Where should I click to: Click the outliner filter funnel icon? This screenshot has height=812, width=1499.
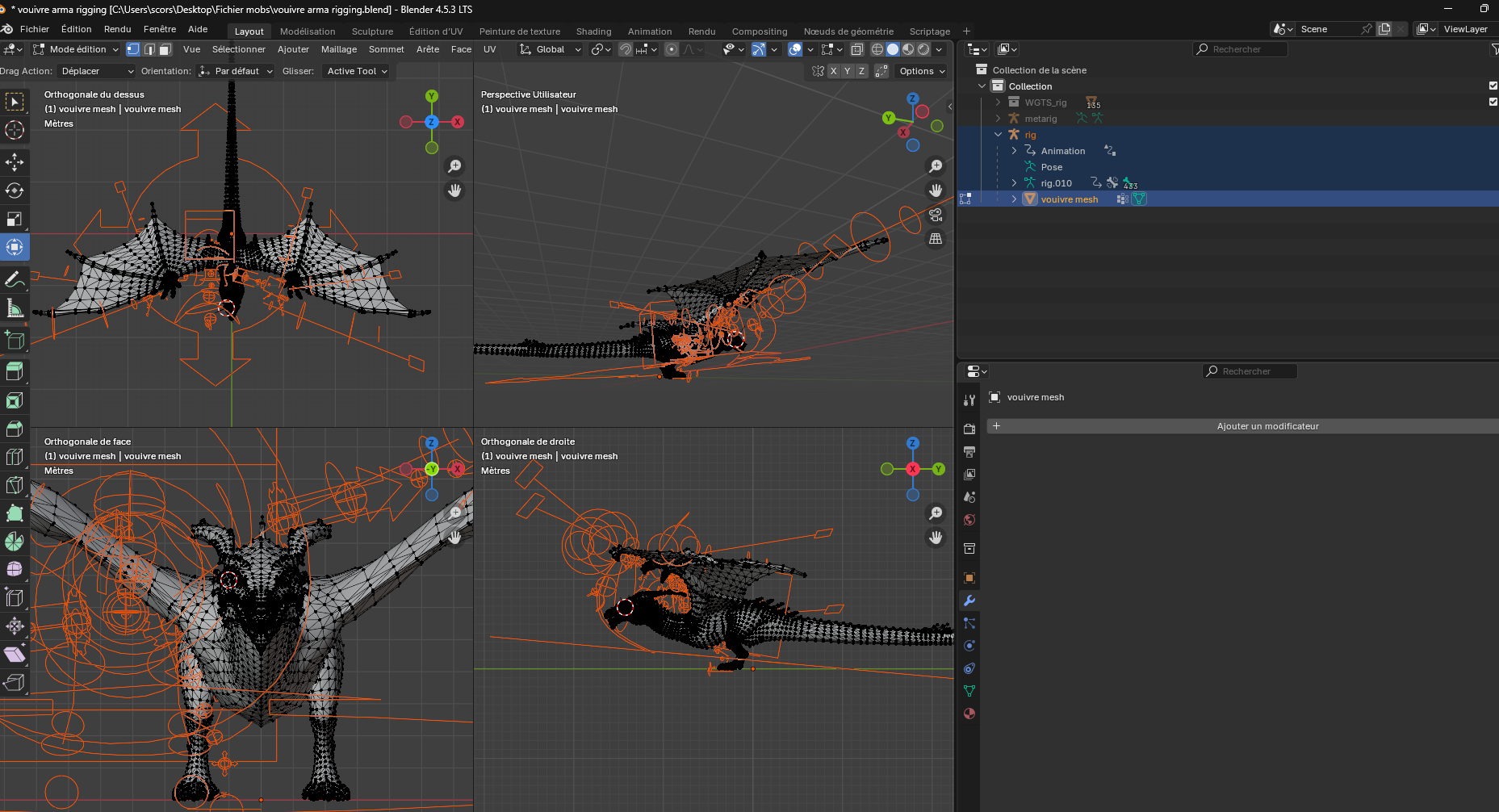tap(1494, 49)
